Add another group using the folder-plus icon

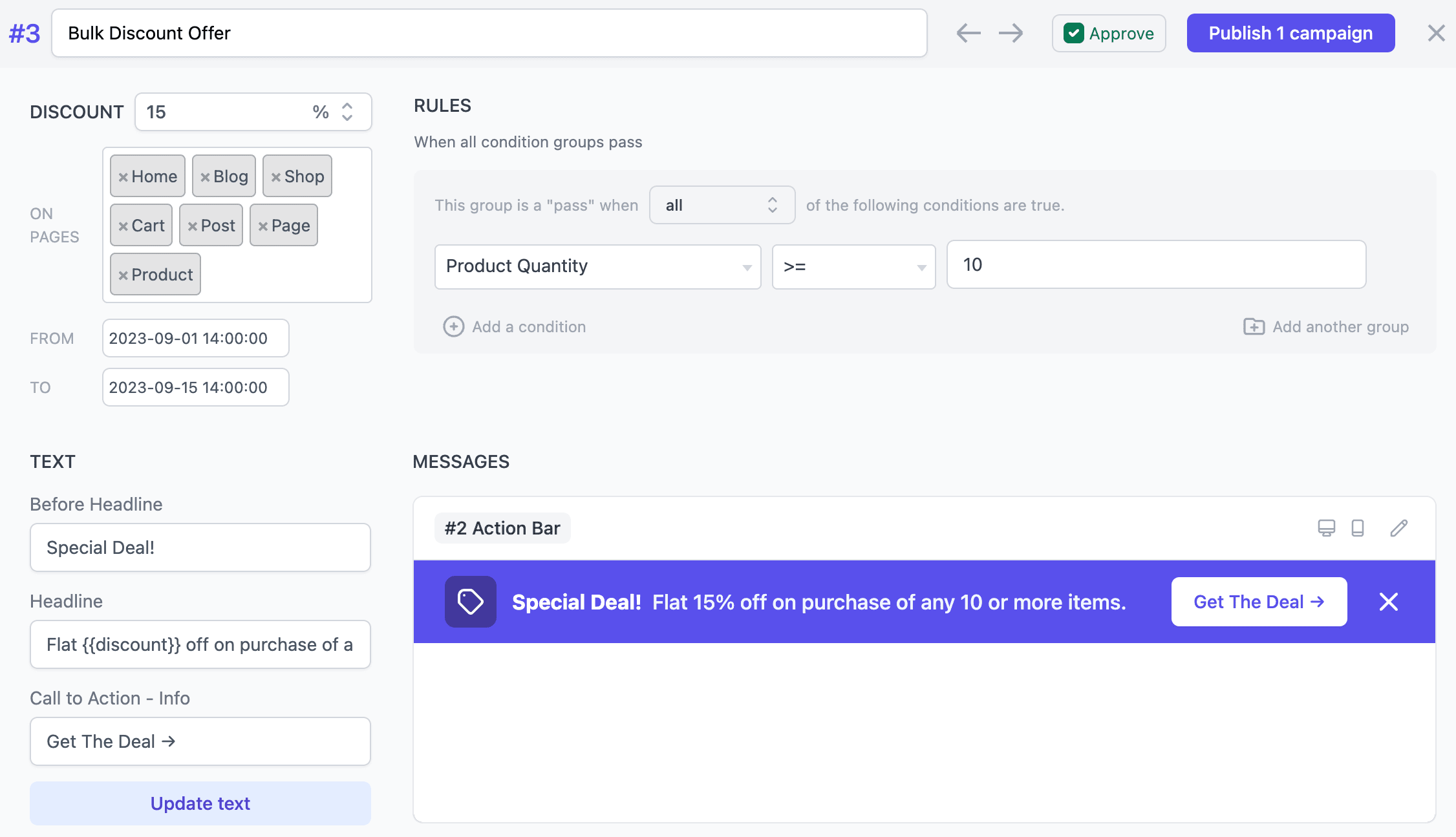tap(1253, 327)
